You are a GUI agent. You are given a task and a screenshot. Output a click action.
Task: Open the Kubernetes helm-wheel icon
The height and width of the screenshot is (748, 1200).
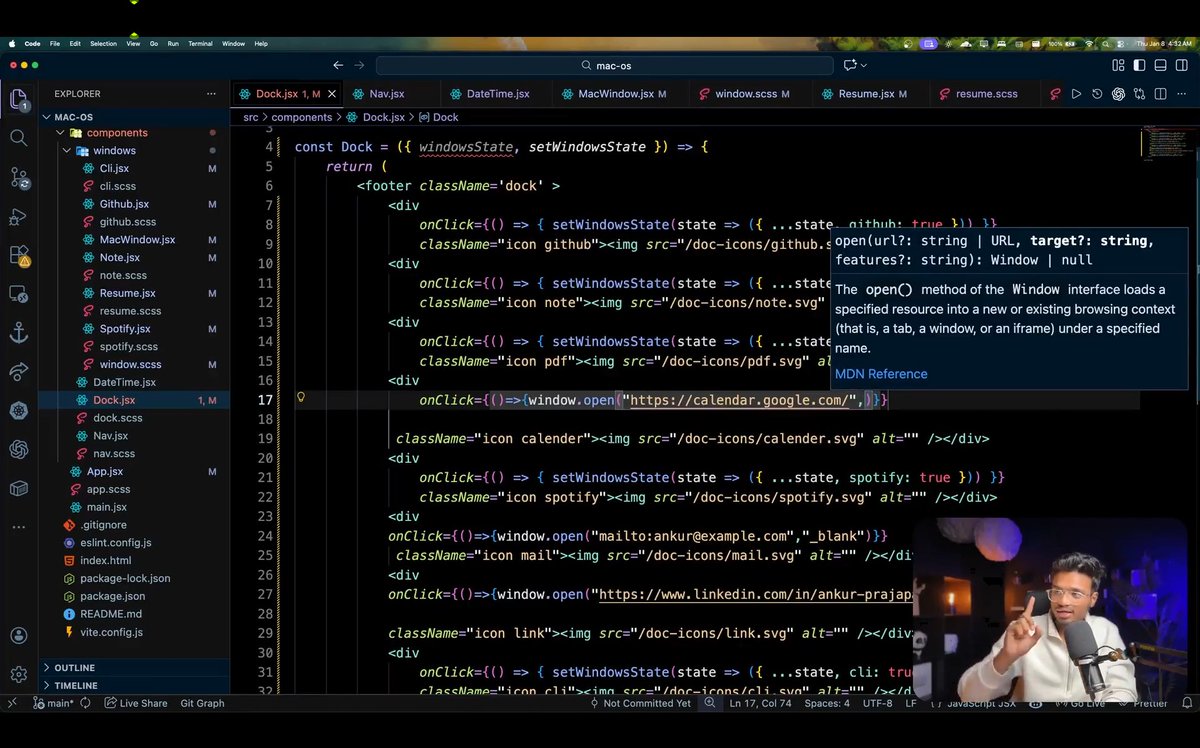[18, 410]
